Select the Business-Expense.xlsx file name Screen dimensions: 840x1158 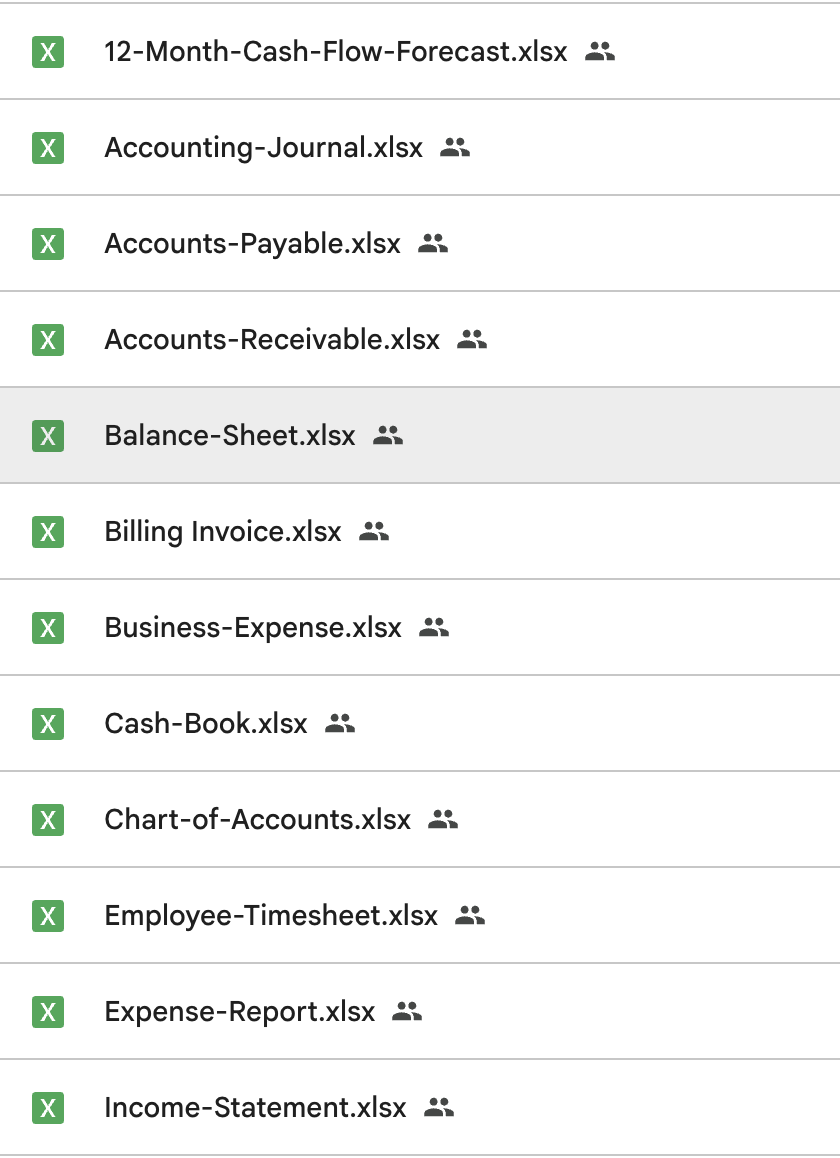click(x=252, y=628)
